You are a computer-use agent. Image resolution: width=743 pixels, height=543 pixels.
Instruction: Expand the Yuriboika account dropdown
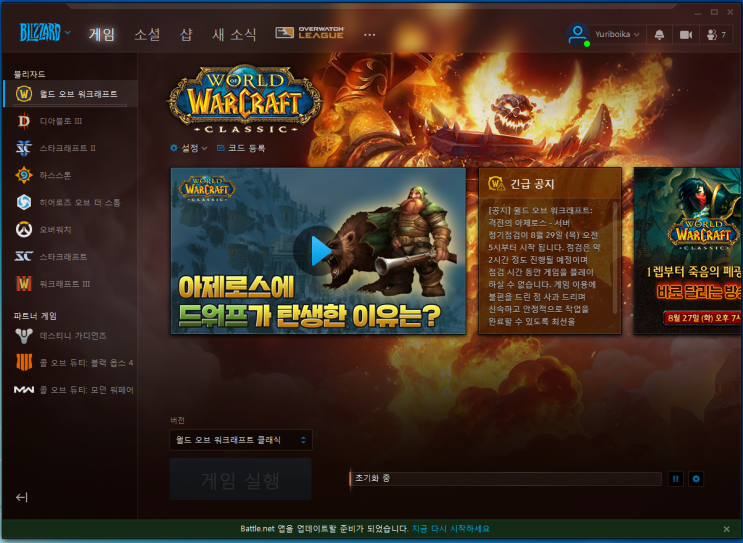pyautogui.click(x=617, y=35)
